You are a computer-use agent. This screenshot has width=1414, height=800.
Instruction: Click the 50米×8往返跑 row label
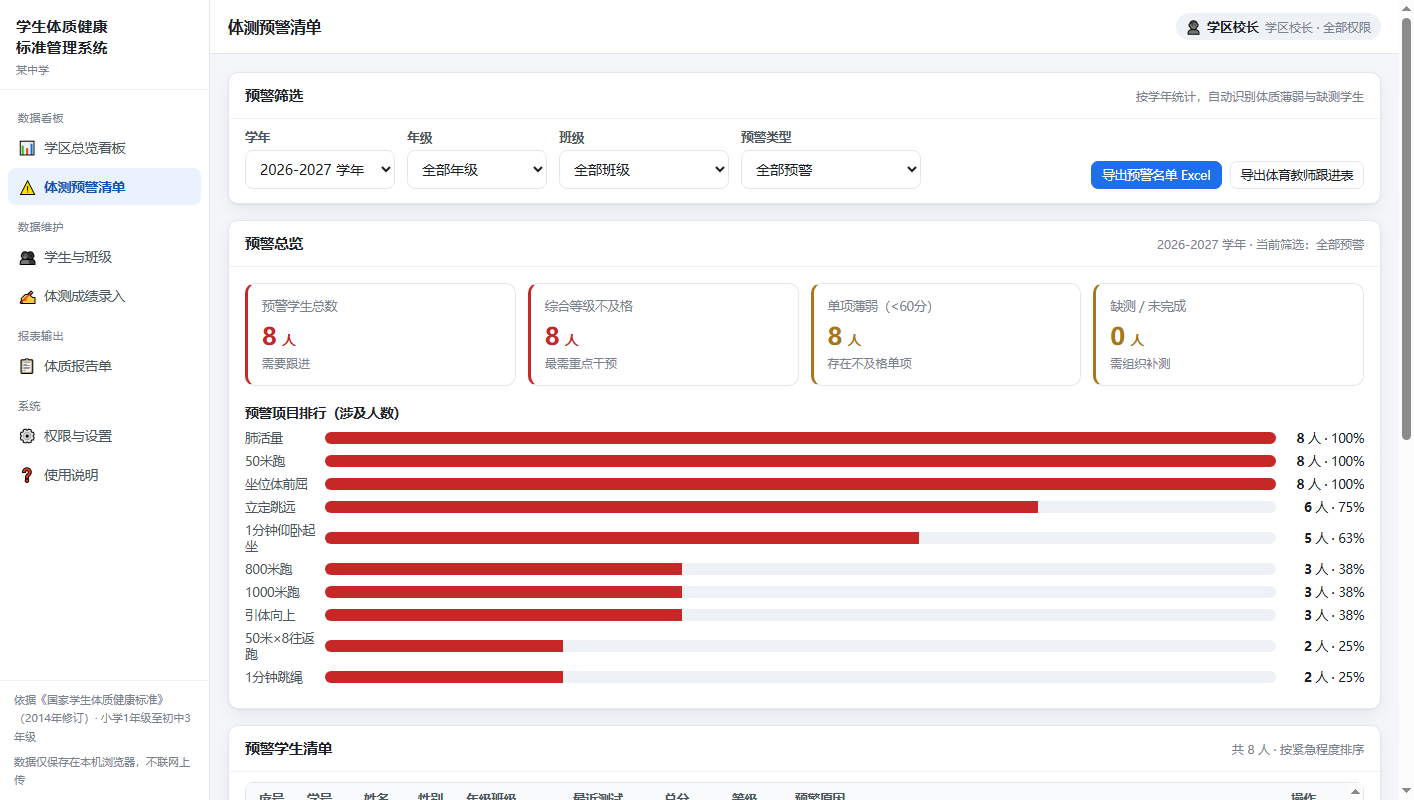tap(280, 646)
